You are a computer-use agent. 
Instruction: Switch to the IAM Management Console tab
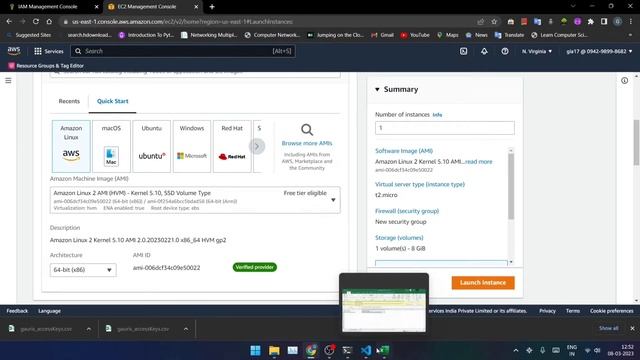click(48, 7)
